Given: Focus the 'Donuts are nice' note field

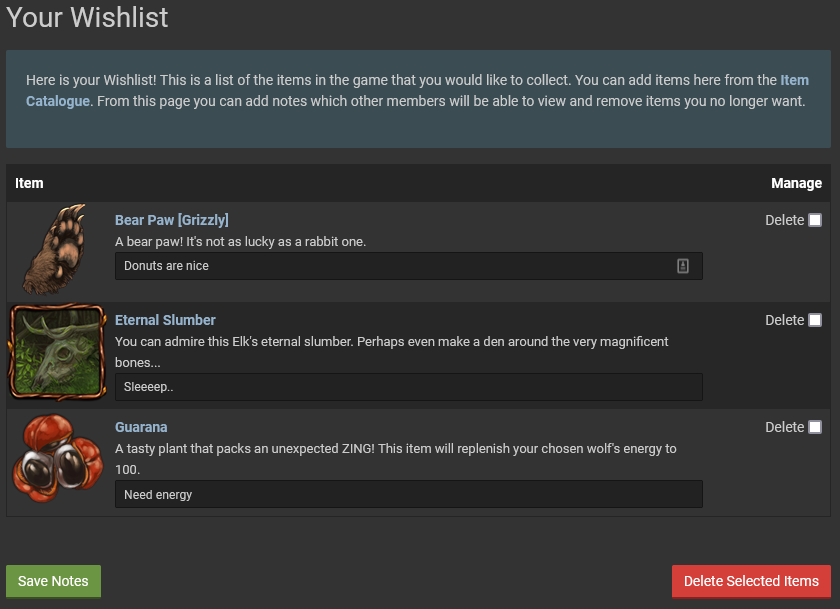Looking at the screenshot, I should [395, 266].
